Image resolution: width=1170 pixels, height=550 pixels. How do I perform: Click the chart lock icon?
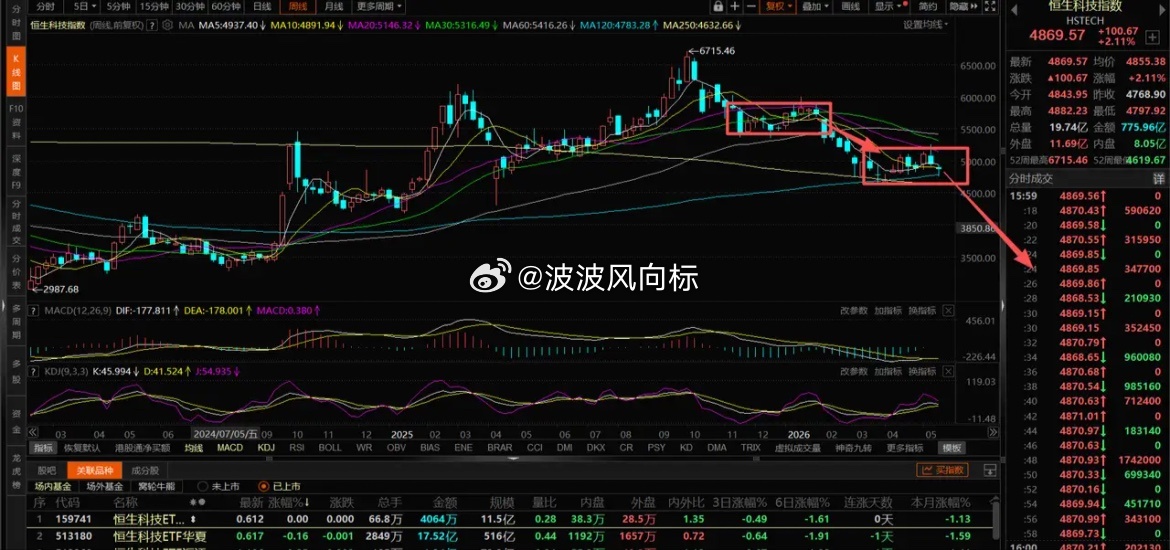coord(718,7)
